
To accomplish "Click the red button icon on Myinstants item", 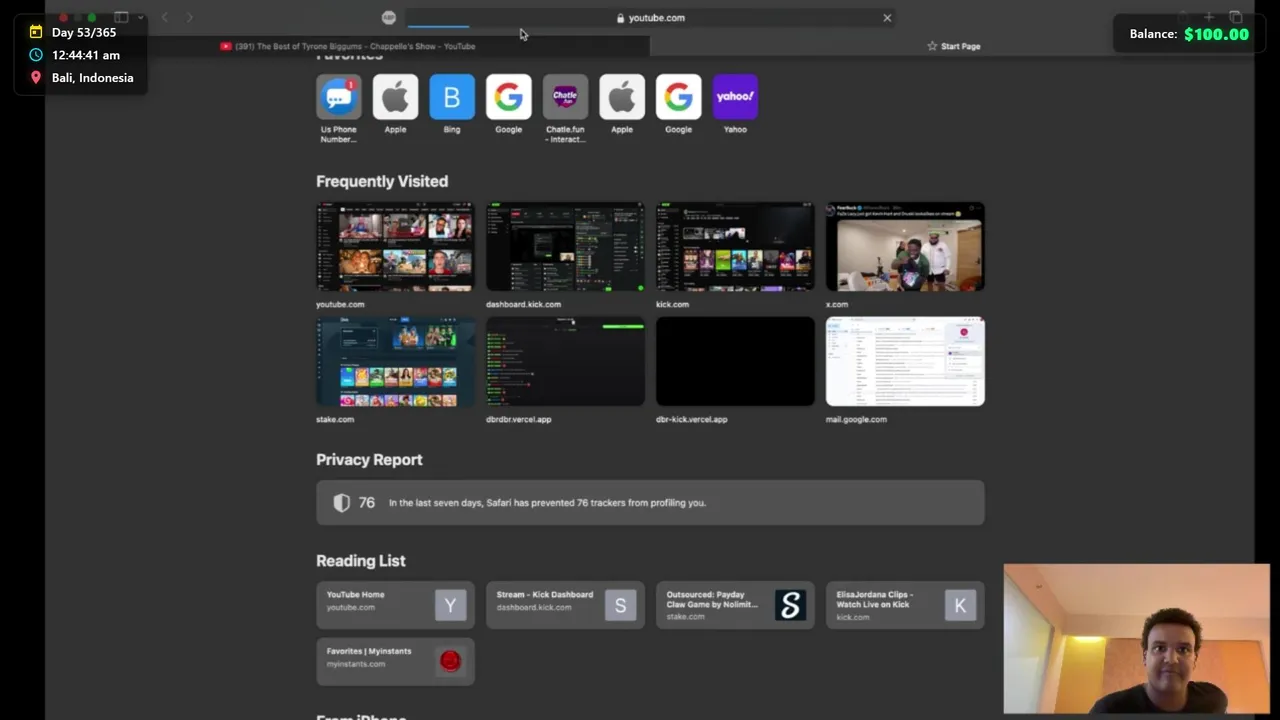I will [x=450, y=661].
